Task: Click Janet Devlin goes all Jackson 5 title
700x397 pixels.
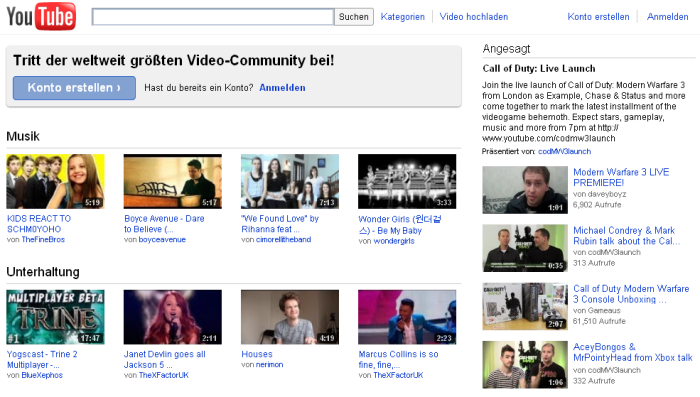Action: [x=165, y=359]
